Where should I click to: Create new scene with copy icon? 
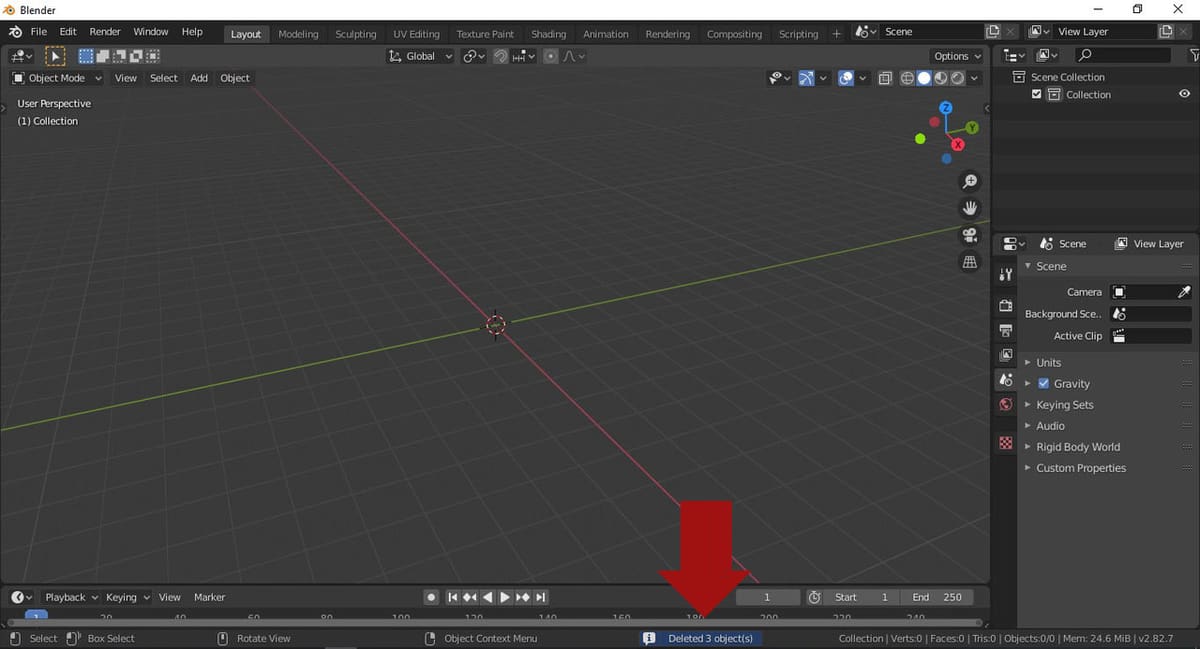click(x=993, y=32)
